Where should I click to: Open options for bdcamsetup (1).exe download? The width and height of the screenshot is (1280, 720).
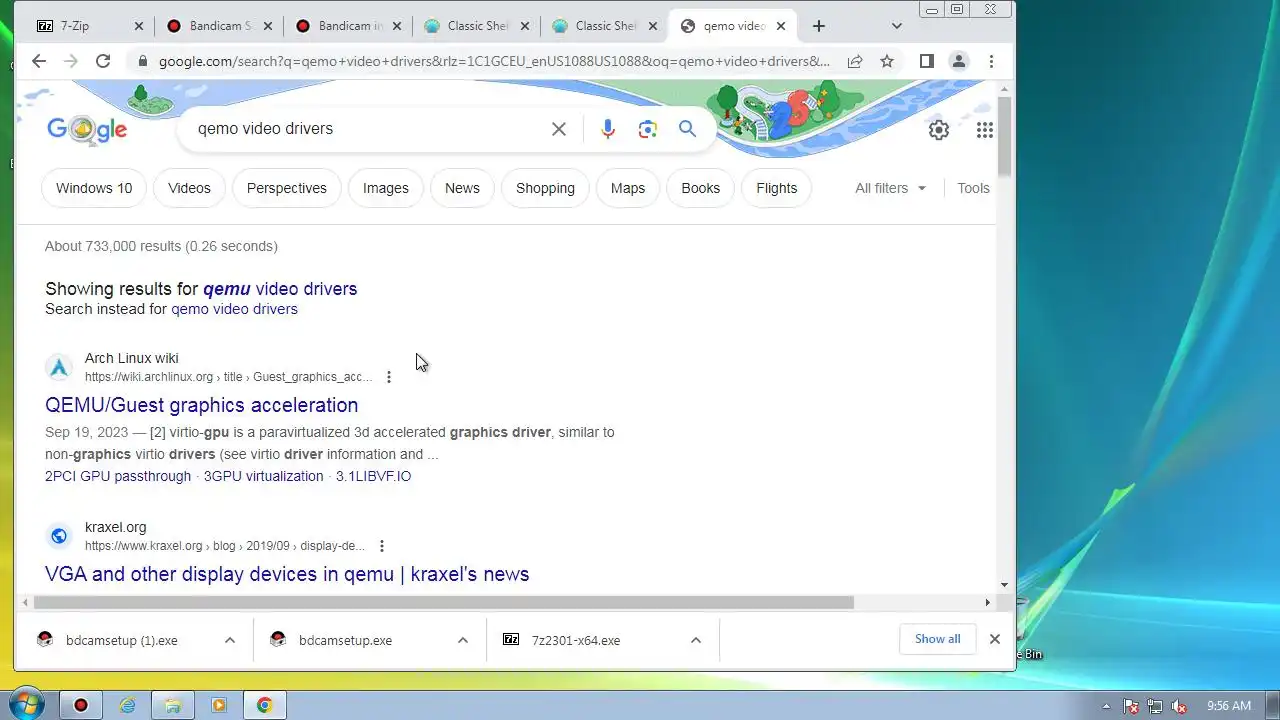tap(230, 640)
